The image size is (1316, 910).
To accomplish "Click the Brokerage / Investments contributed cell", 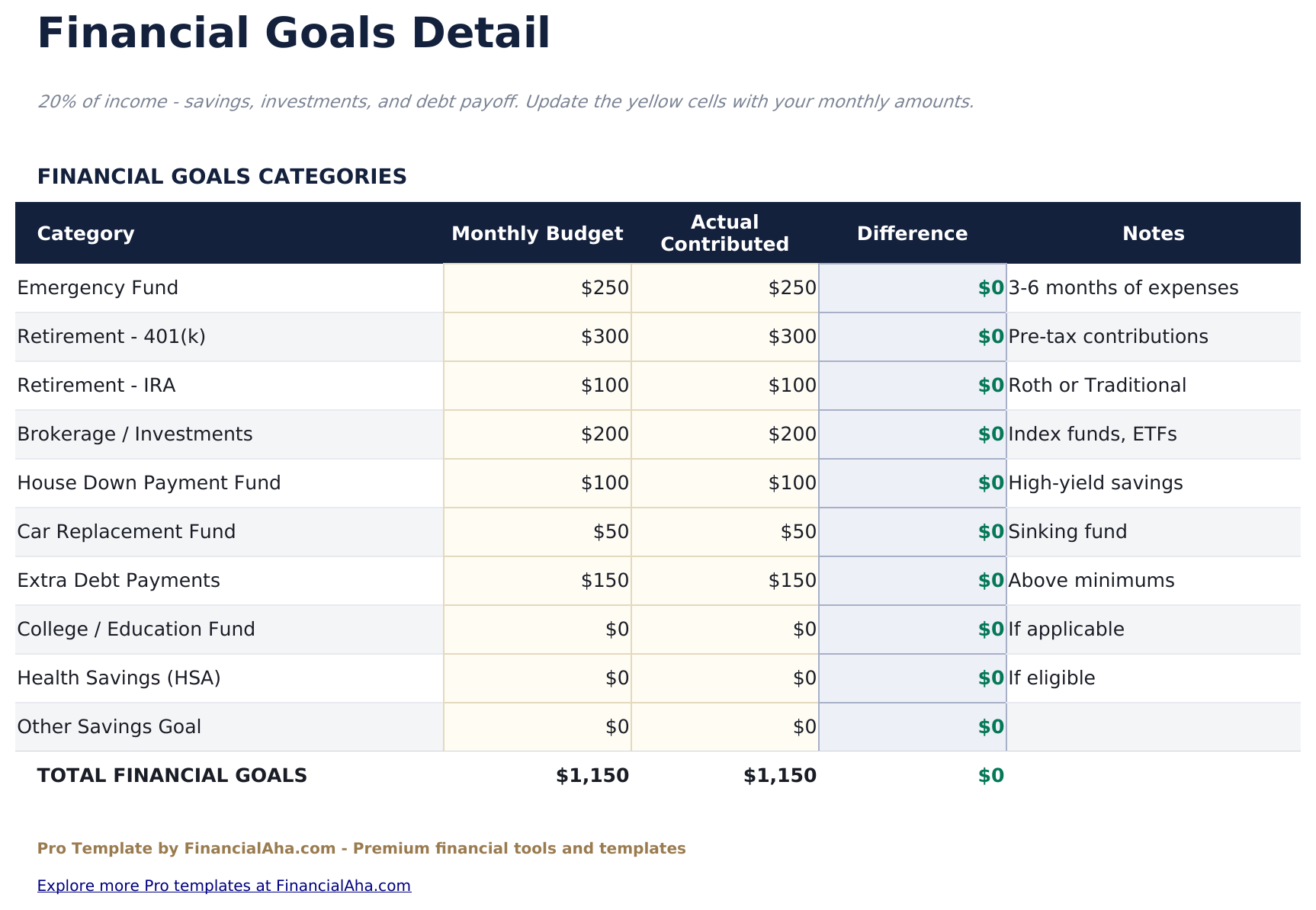I will click(724, 434).
